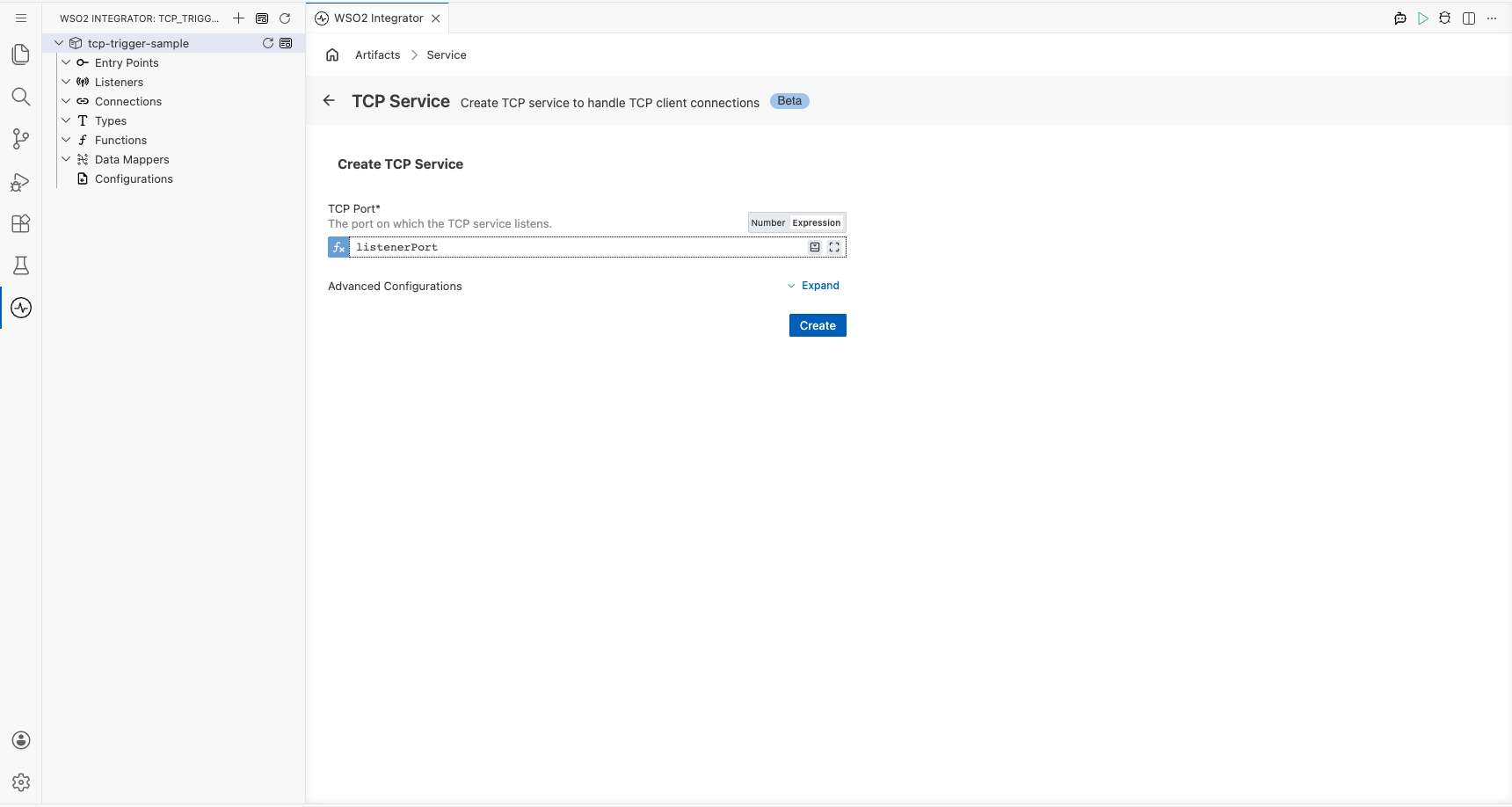Select the Listeners tree label
The width and height of the screenshot is (1512, 807).
click(x=119, y=82)
